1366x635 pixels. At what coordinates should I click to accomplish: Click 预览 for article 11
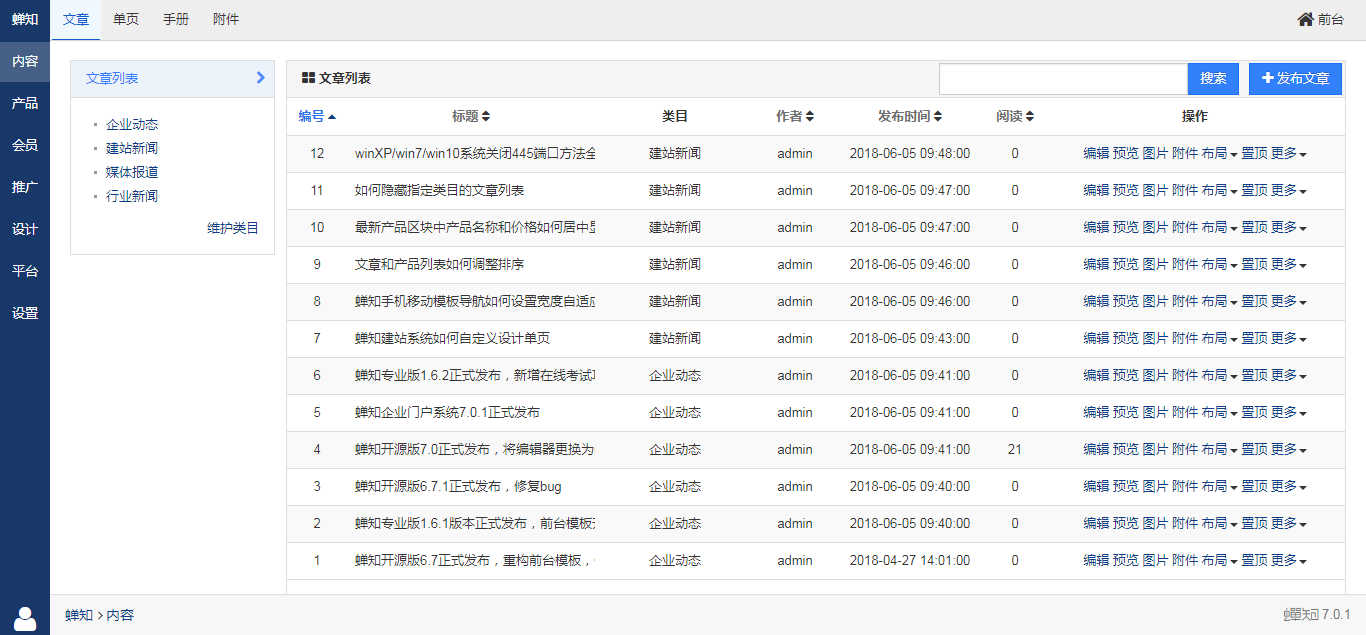click(1125, 190)
